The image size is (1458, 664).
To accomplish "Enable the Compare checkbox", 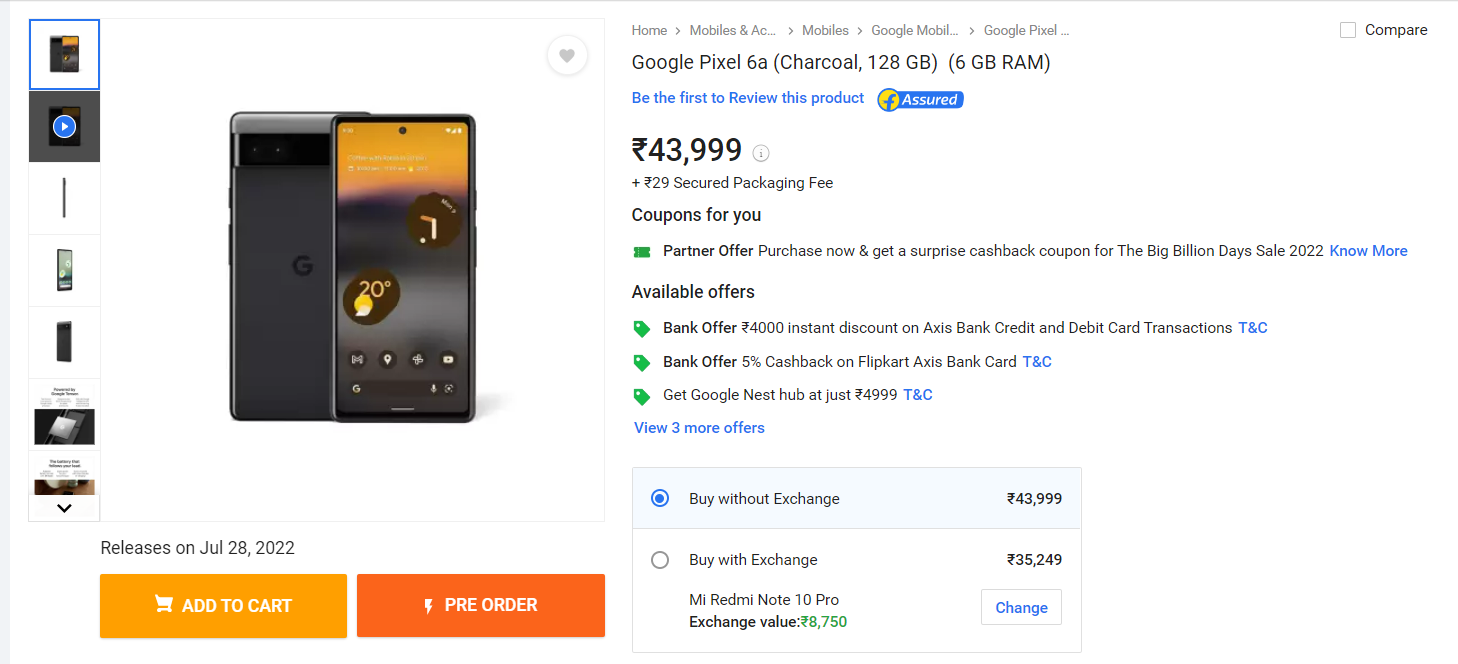I will click(x=1347, y=30).
